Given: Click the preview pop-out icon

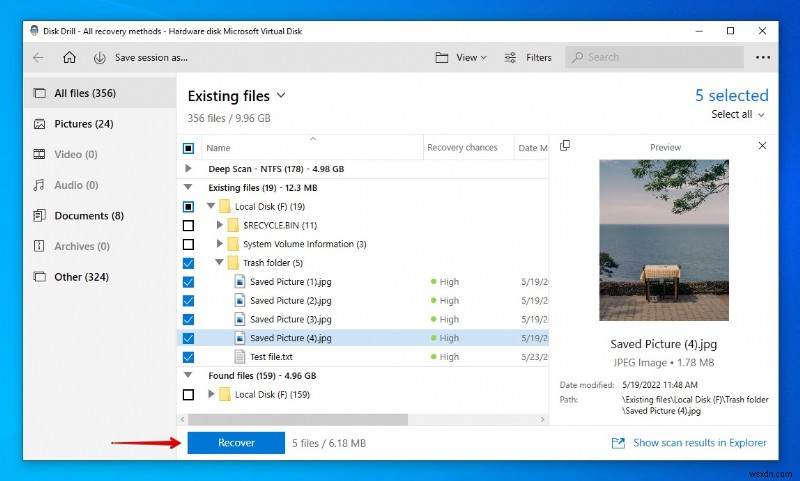Looking at the screenshot, I should [x=565, y=146].
